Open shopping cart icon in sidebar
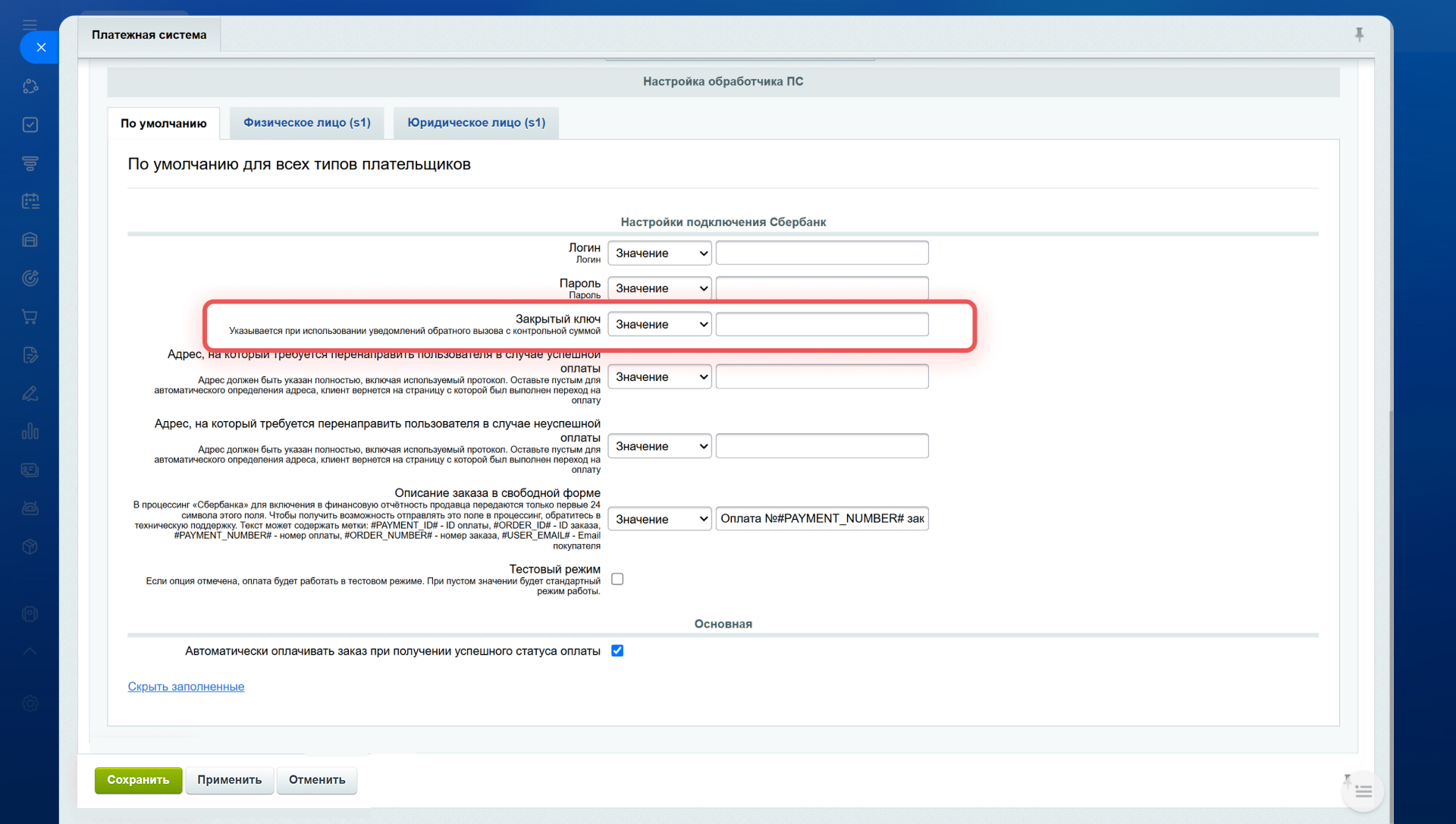 click(x=30, y=316)
